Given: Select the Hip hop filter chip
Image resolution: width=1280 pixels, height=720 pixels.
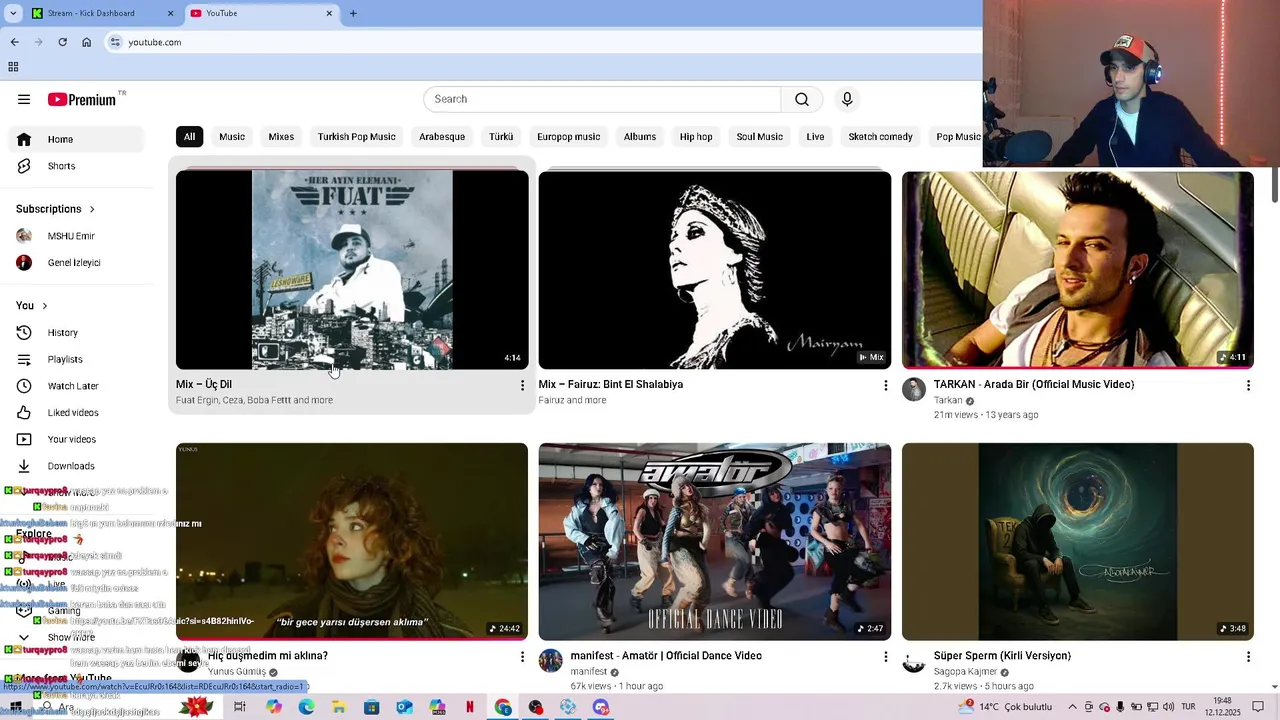Looking at the screenshot, I should [696, 136].
